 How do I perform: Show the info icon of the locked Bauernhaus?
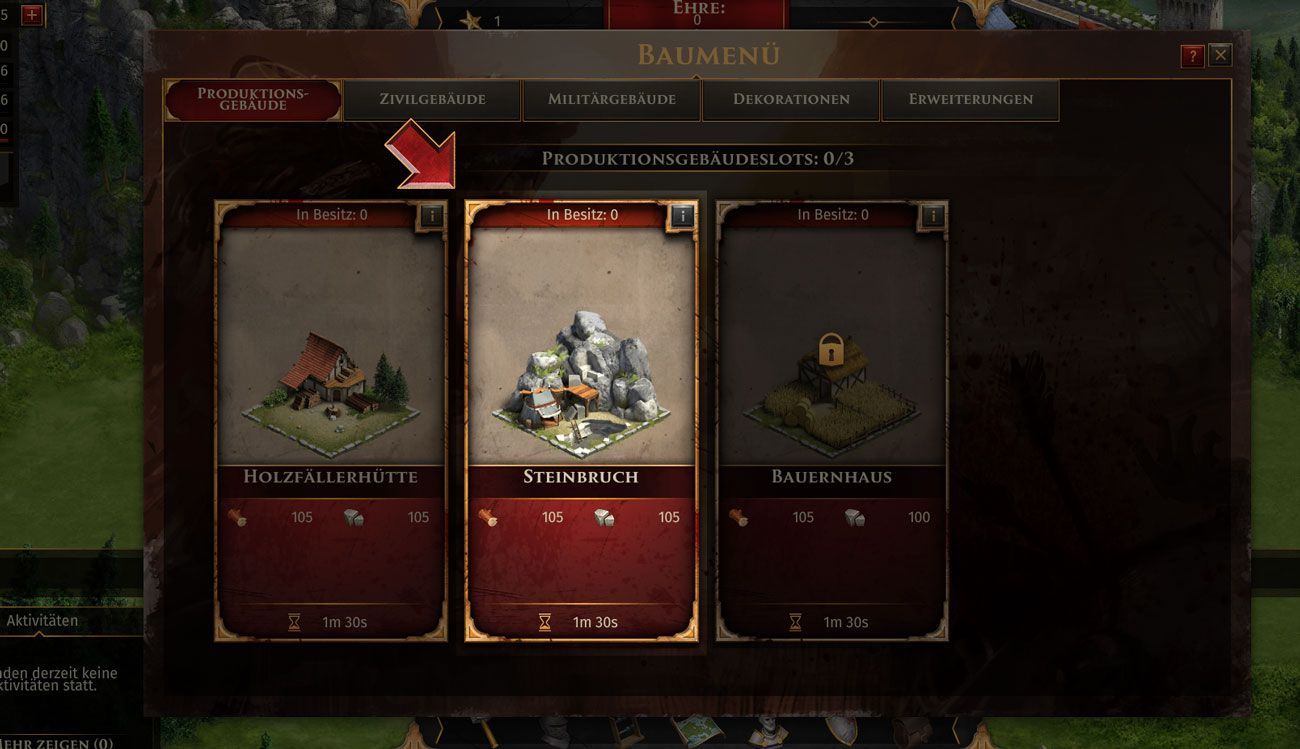[x=933, y=215]
